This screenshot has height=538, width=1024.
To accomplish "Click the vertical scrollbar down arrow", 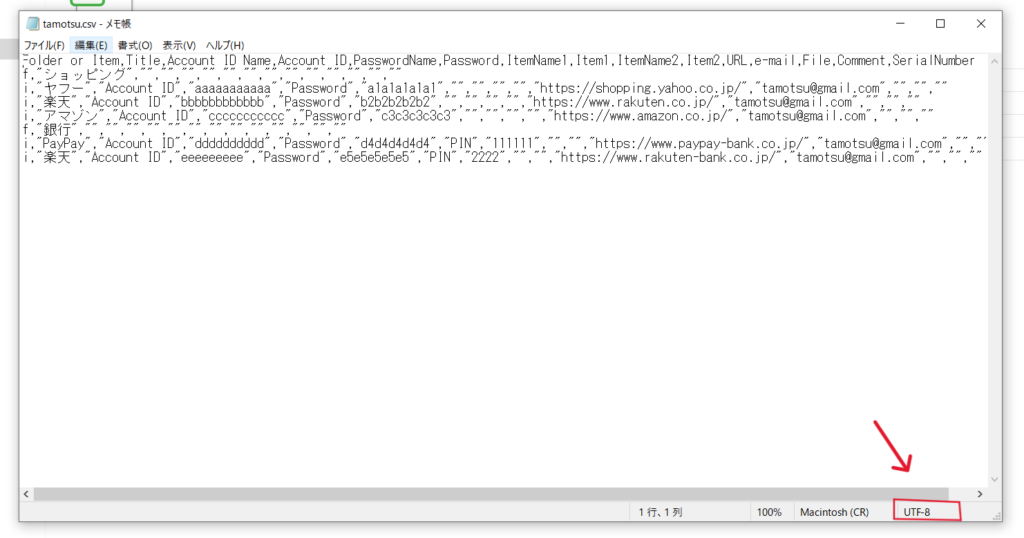I will point(993,479).
